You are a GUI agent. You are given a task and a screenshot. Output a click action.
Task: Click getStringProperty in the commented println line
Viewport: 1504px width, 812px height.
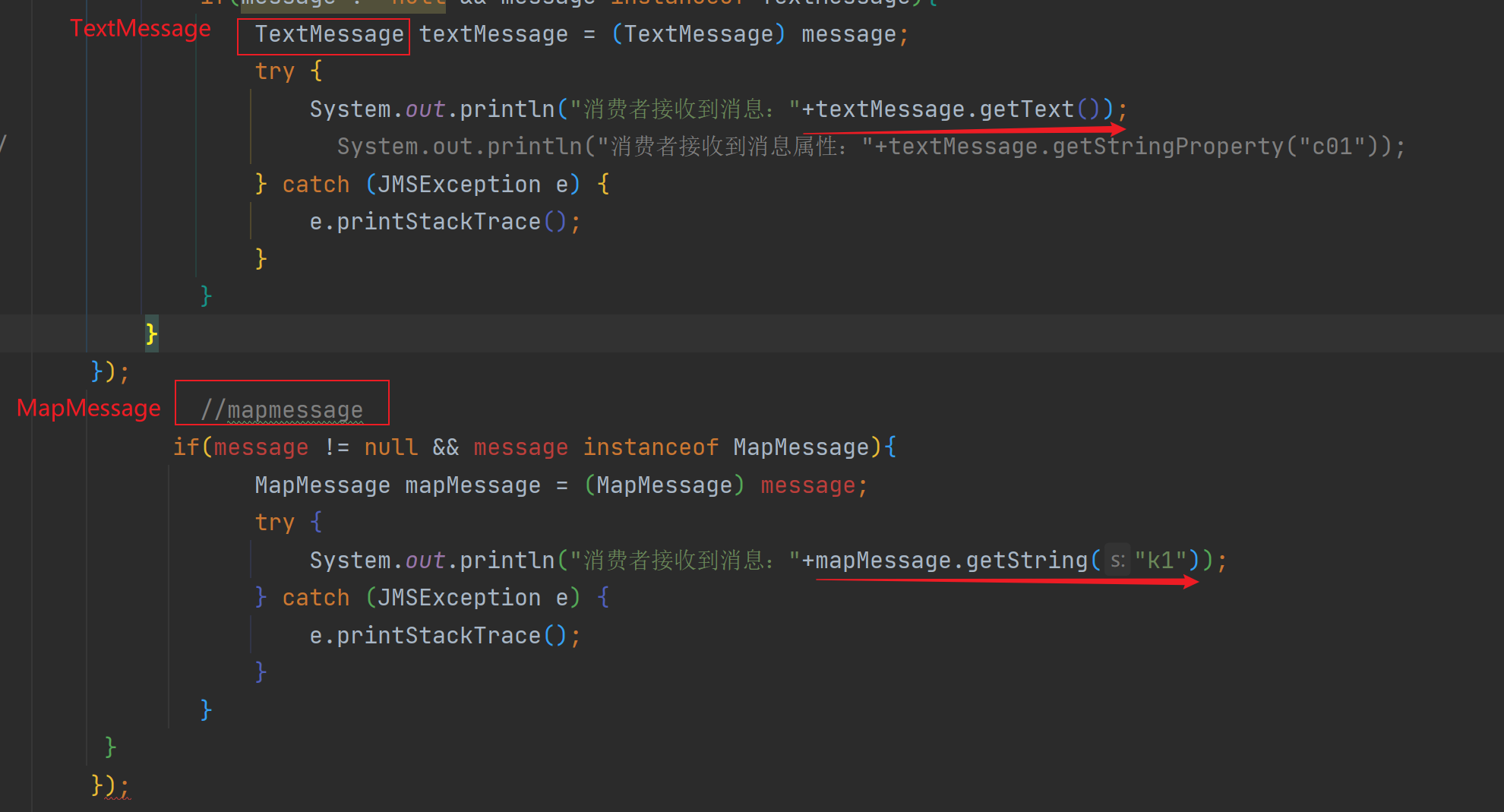coord(1167,147)
